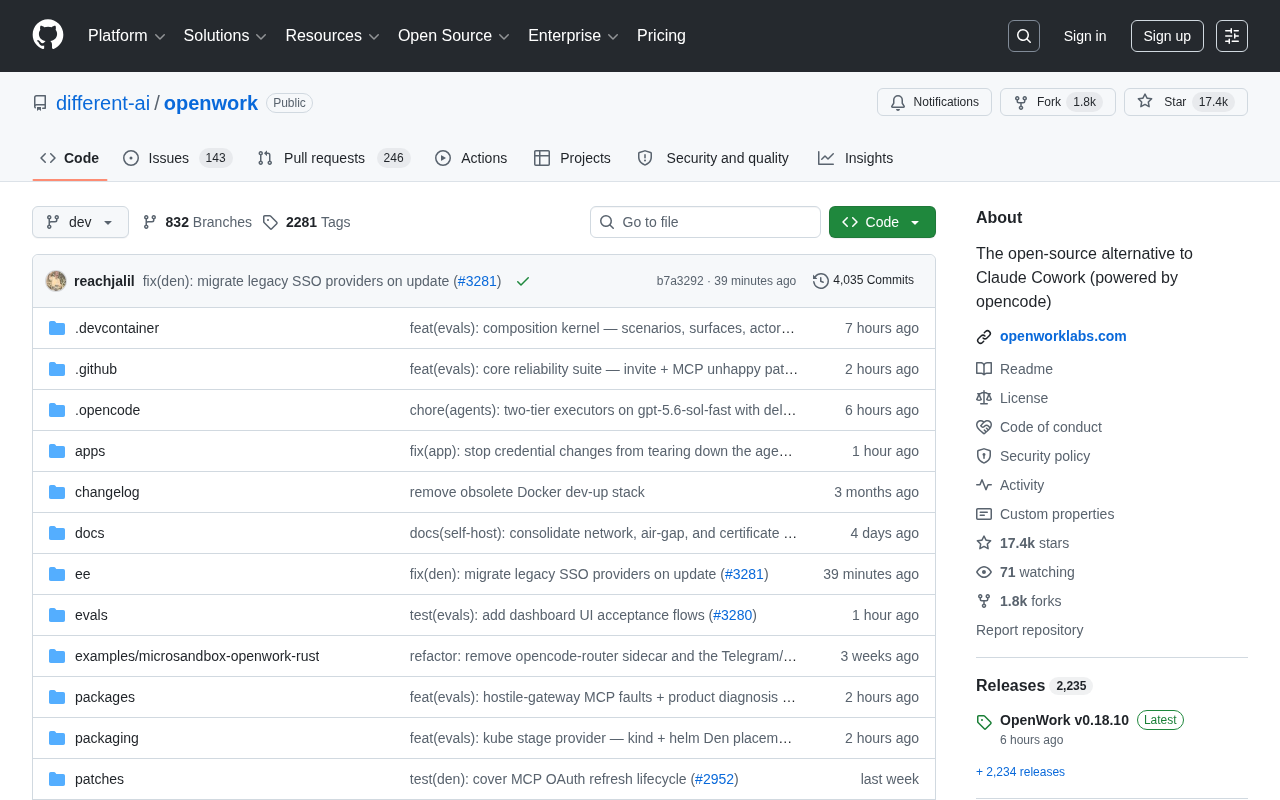
Task: Click the .github folder icon
Action: [57, 369]
